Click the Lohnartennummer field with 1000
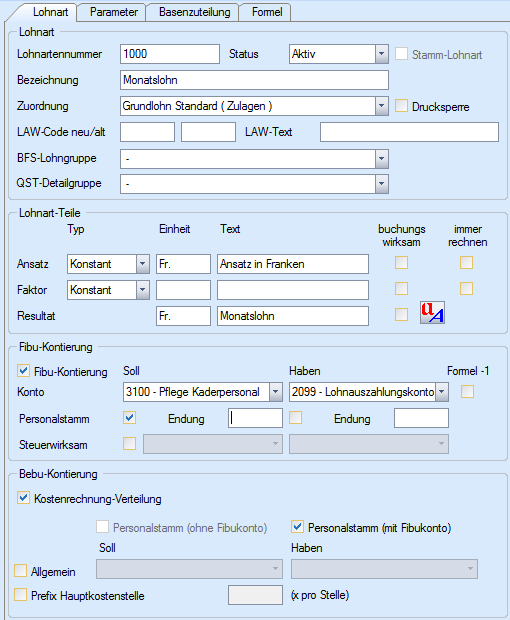This screenshot has width=510, height=620. pyautogui.click(x=170, y=54)
